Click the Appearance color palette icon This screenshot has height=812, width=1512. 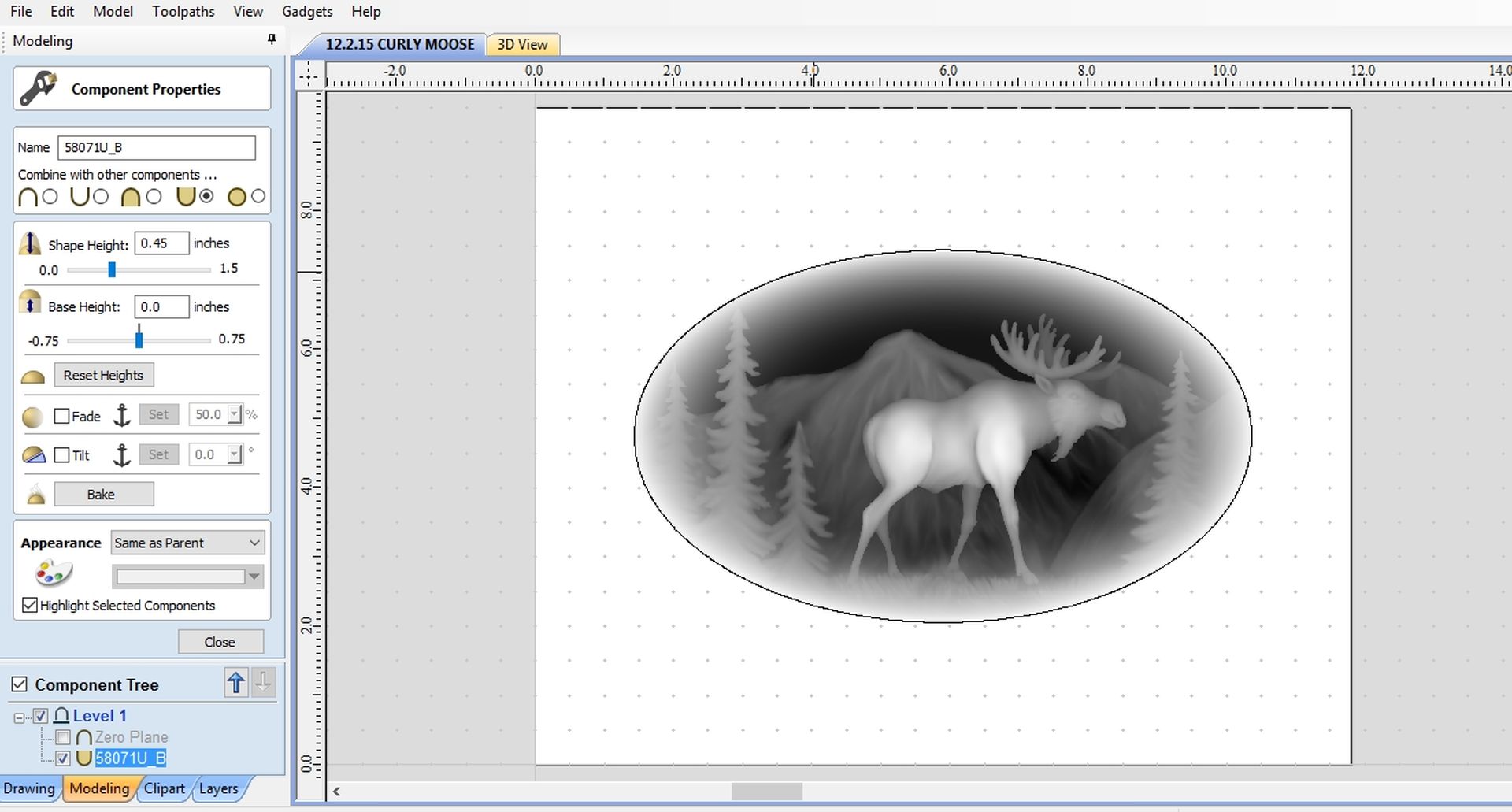point(53,573)
